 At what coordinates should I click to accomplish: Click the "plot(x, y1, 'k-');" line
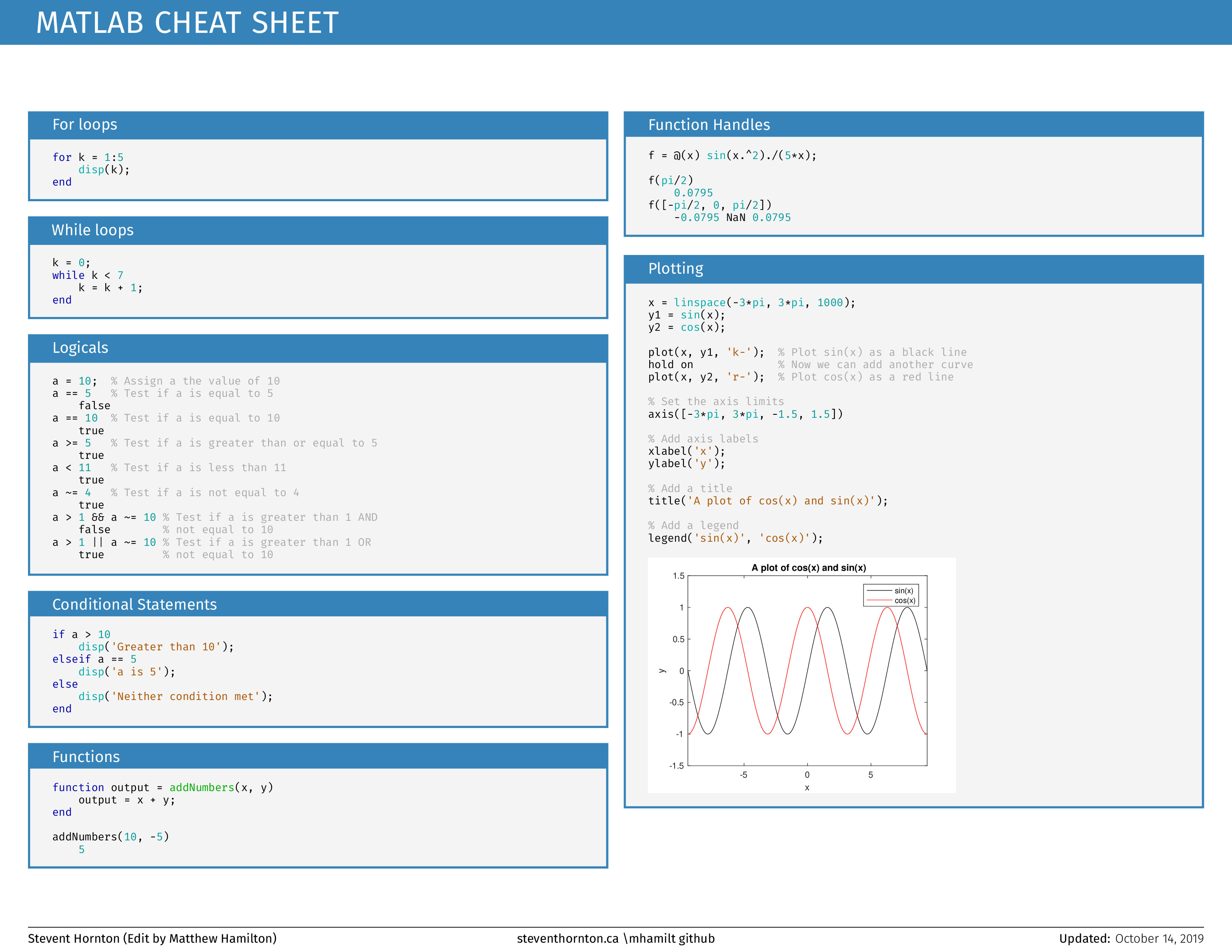pos(707,352)
